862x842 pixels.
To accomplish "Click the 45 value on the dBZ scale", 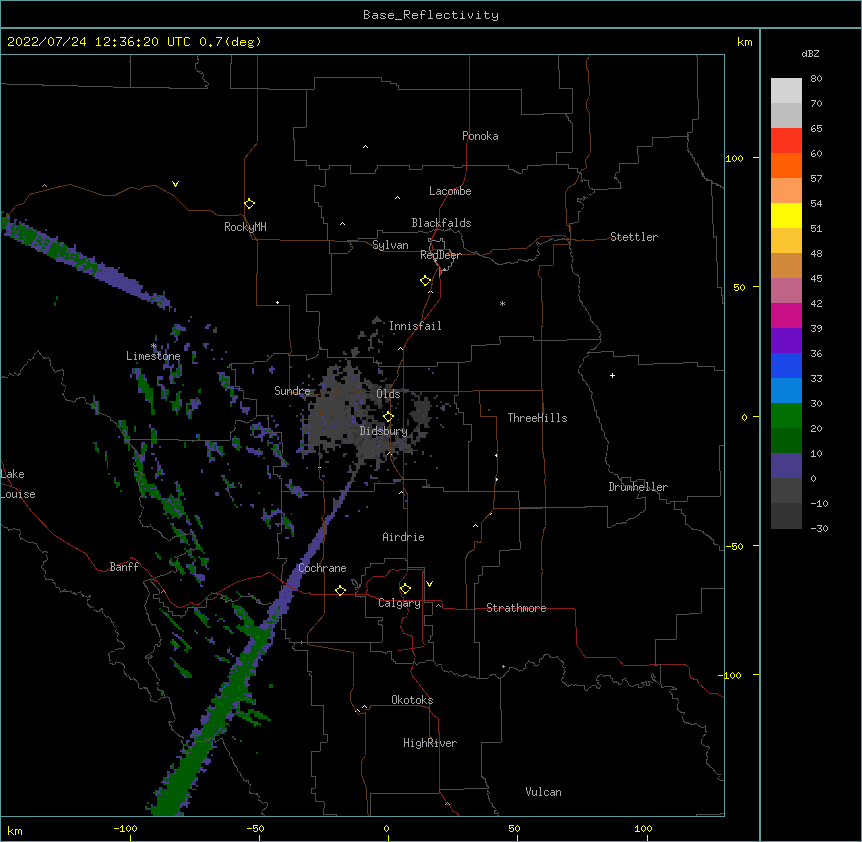I will point(816,279).
